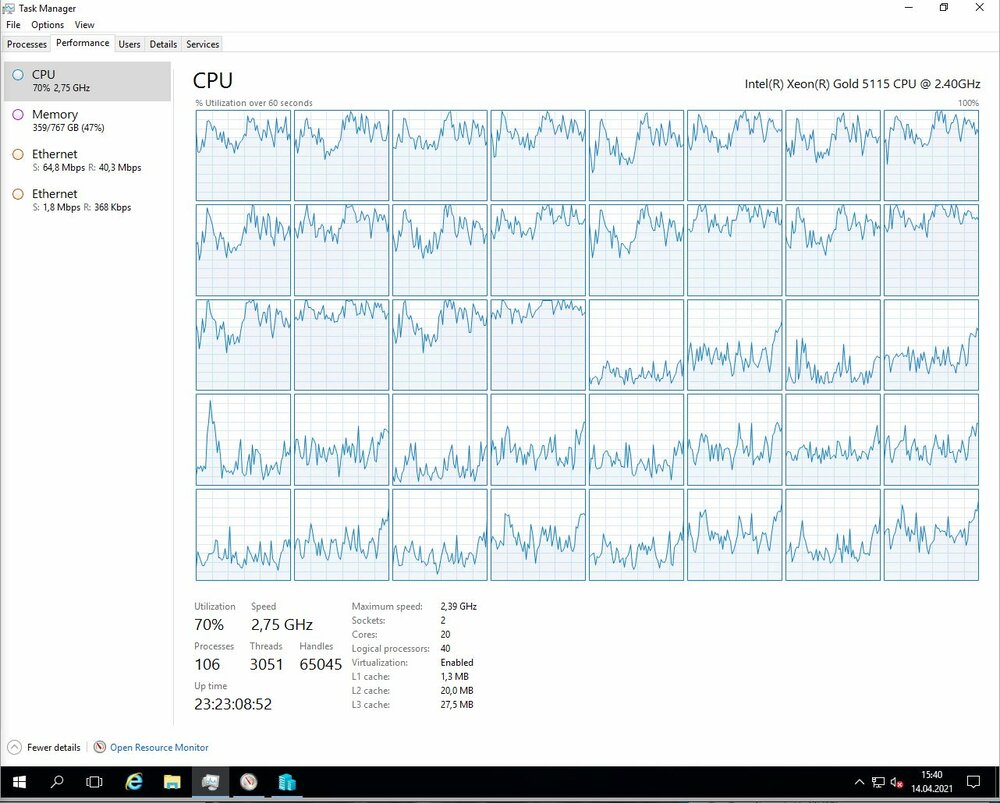Switch to the Processes tab
1000x803 pixels.
pyautogui.click(x=26, y=43)
